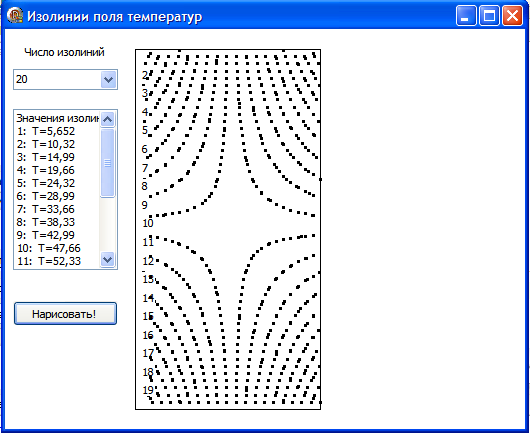Select list row 11: T=52,33
This screenshot has height=434, width=530.
[x=57, y=261]
